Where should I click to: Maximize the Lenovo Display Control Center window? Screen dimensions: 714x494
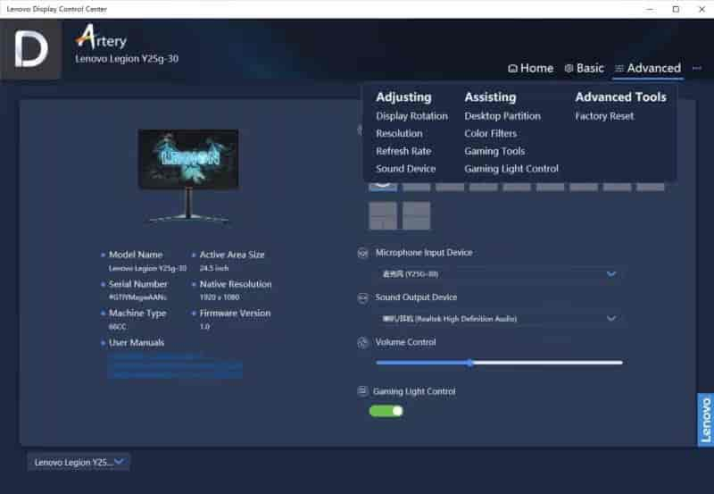click(676, 9)
